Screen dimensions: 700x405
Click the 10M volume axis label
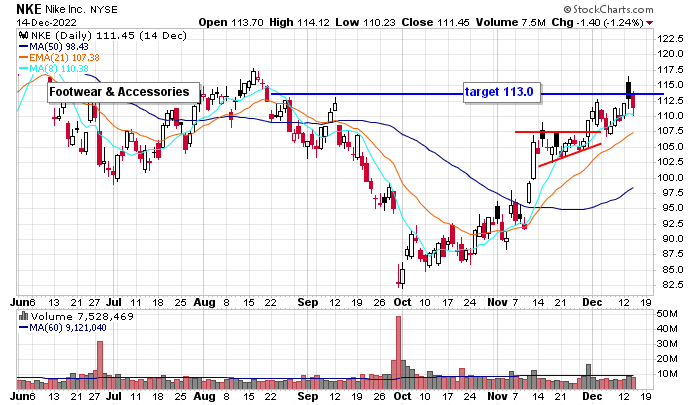point(667,374)
